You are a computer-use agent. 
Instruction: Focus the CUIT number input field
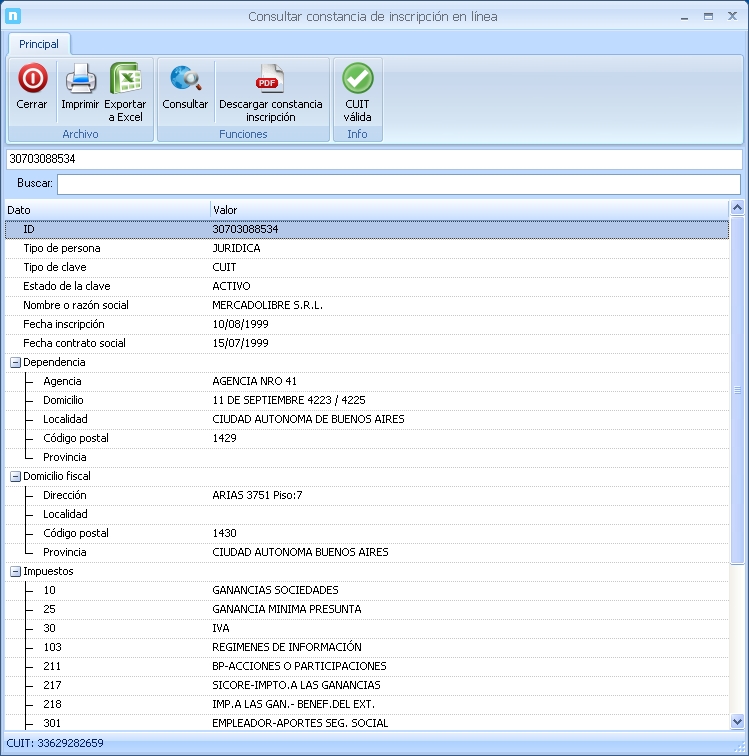tap(374, 159)
